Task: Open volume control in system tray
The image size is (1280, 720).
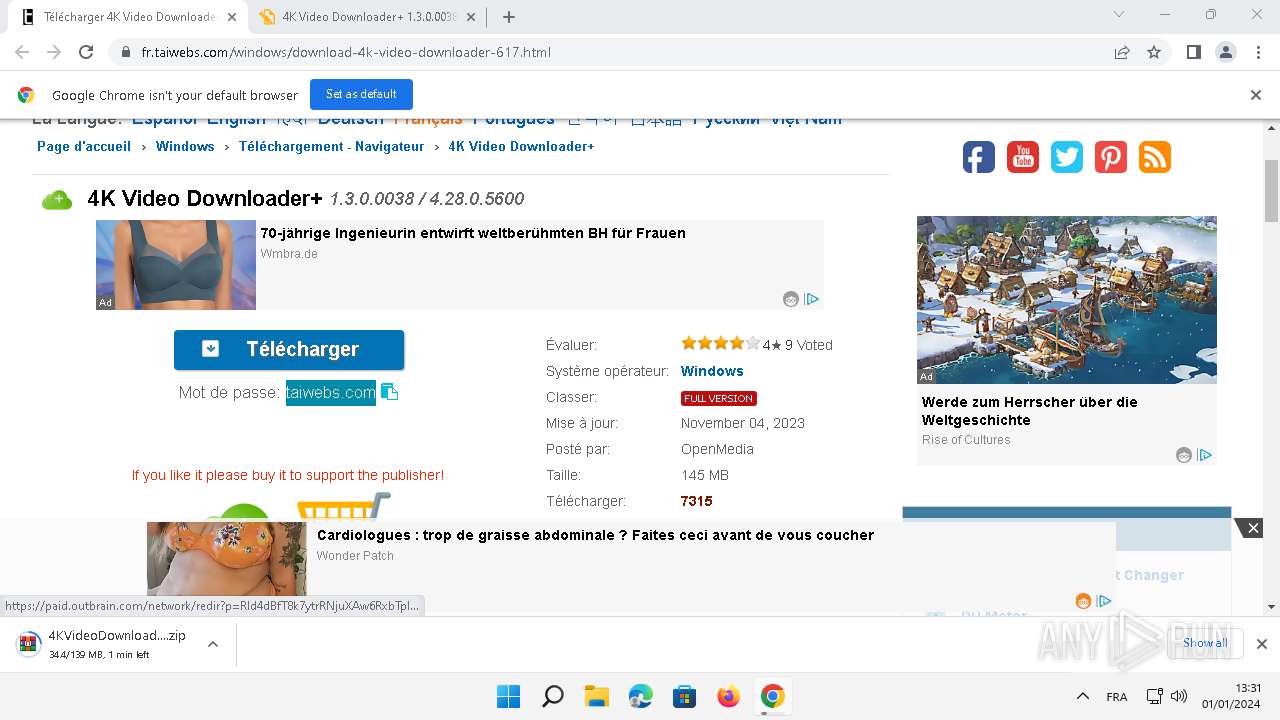Action: (1179, 696)
